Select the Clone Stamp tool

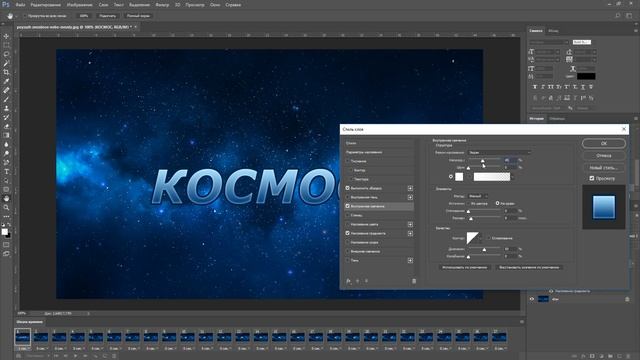pos(6,108)
